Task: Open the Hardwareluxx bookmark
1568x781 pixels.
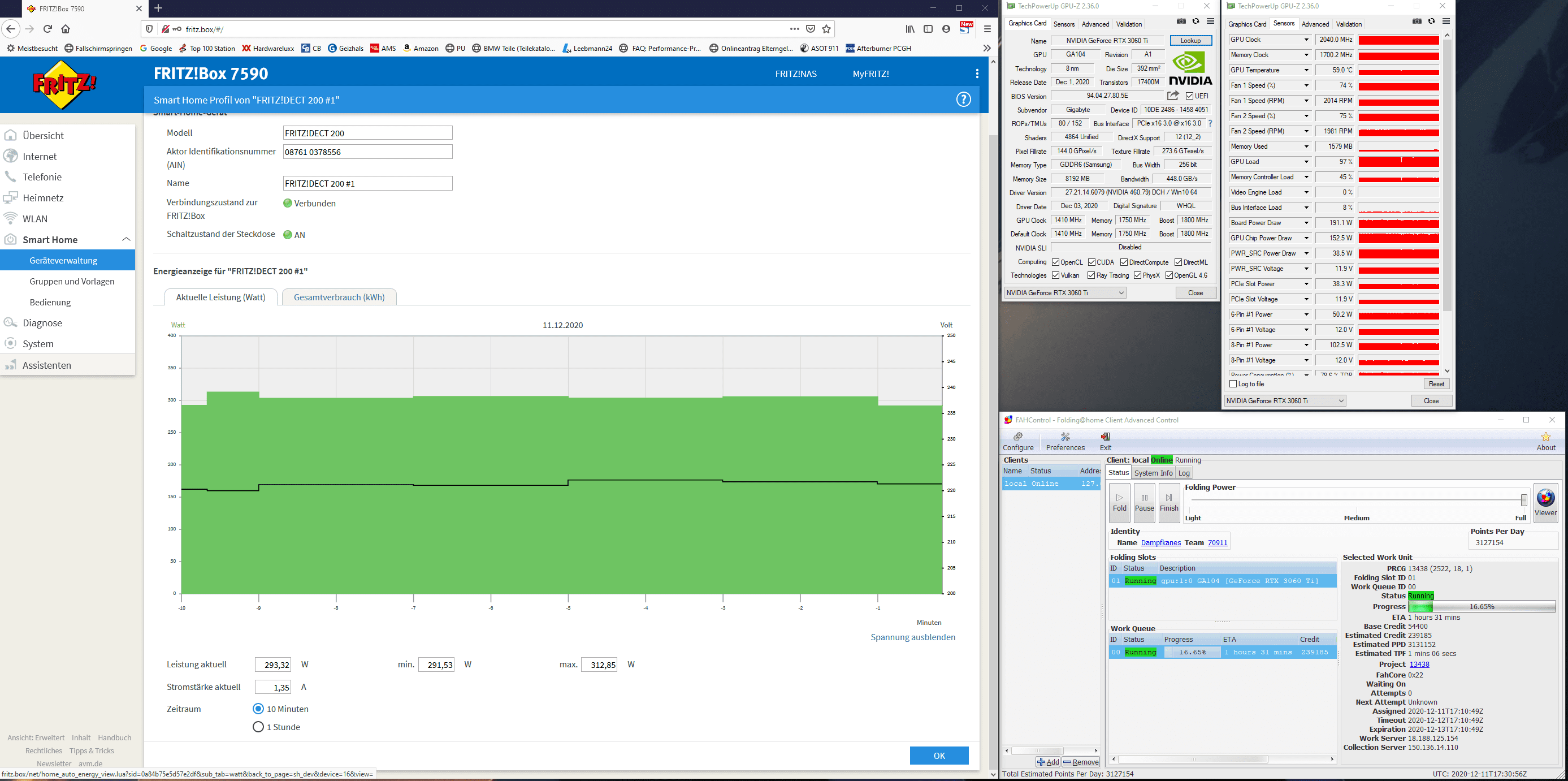Action: coord(268,48)
